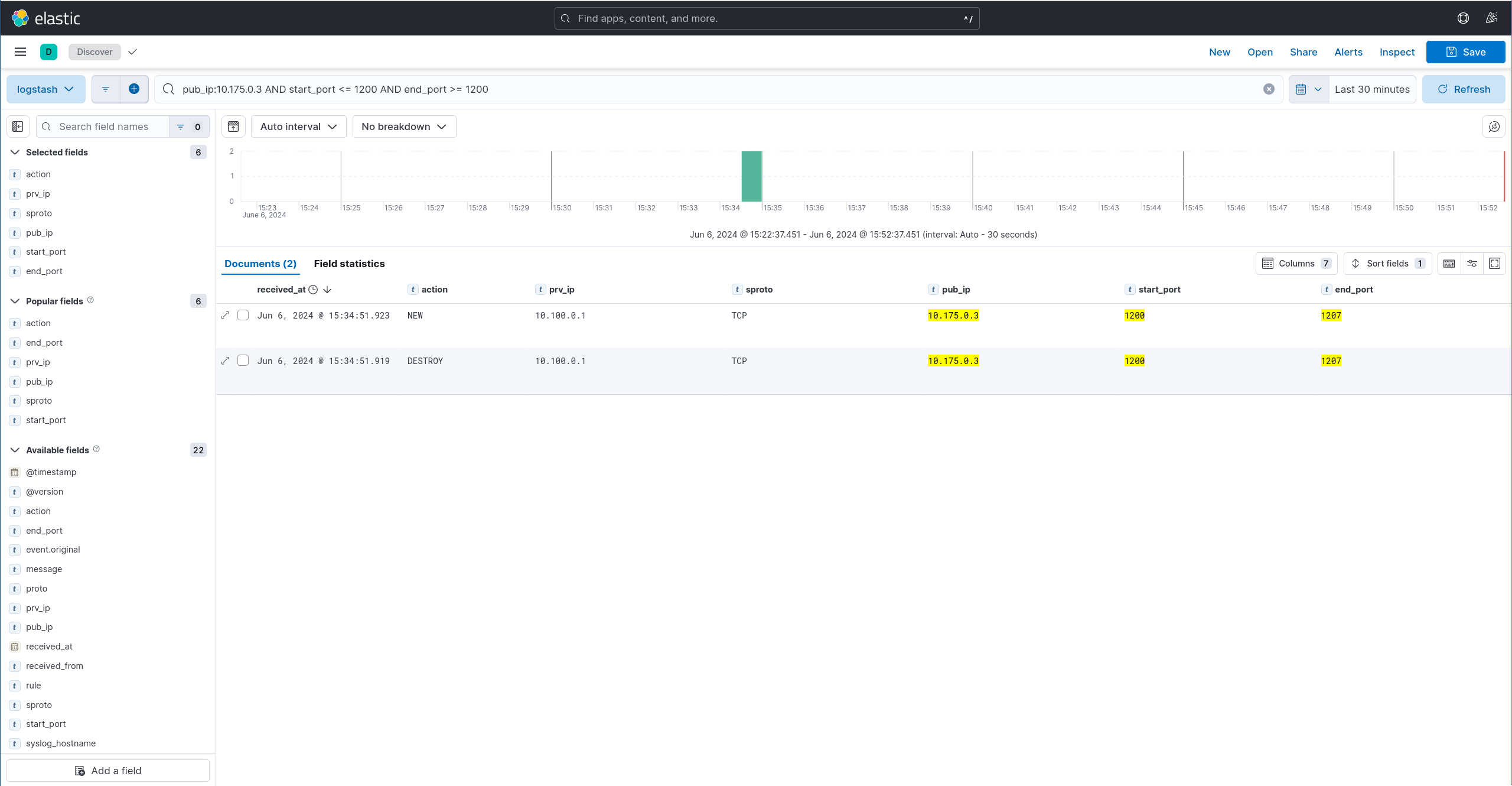The image size is (1512, 786).
Task: Collapse the Selected fields section
Action: (15, 152)
